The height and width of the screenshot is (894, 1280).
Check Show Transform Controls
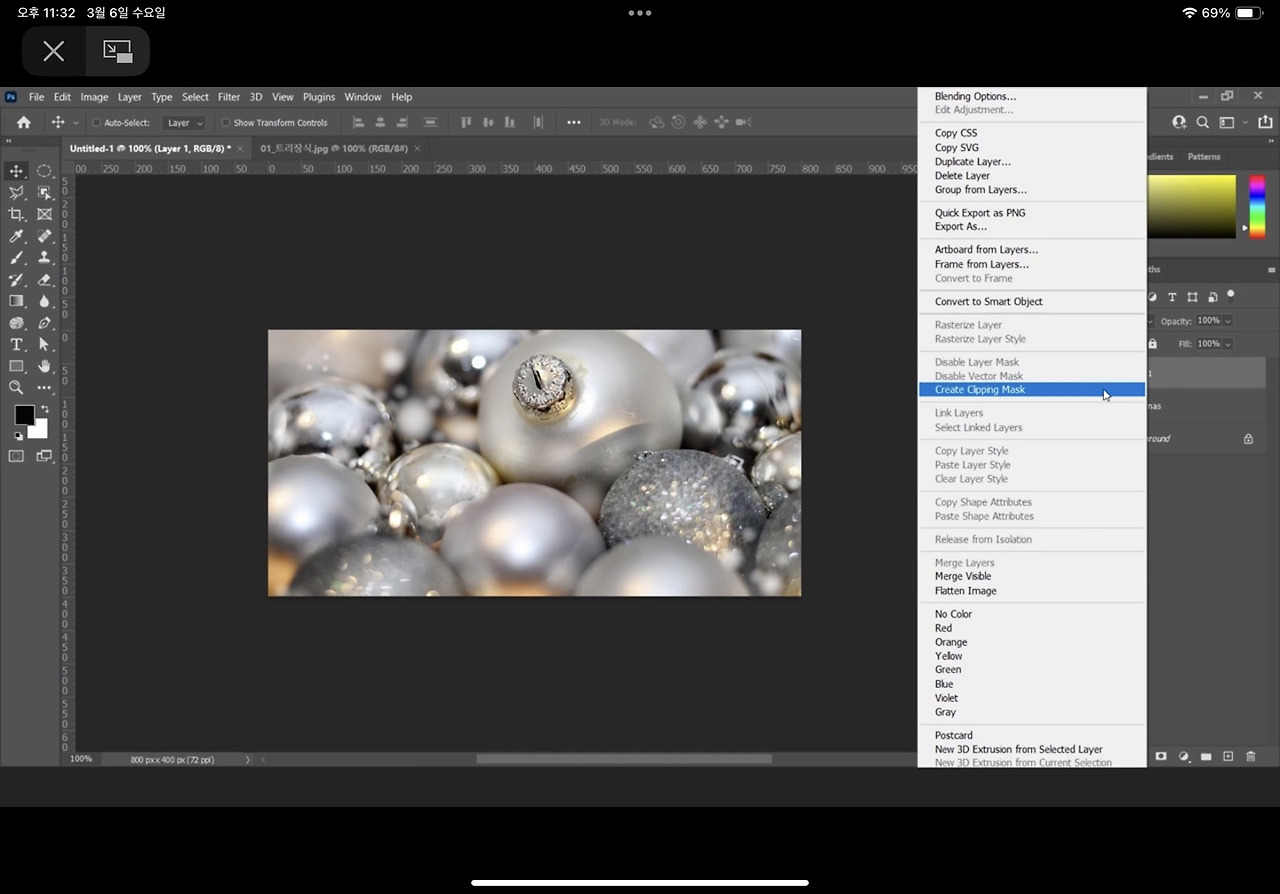pyautogui.click(x=225, y=123)
